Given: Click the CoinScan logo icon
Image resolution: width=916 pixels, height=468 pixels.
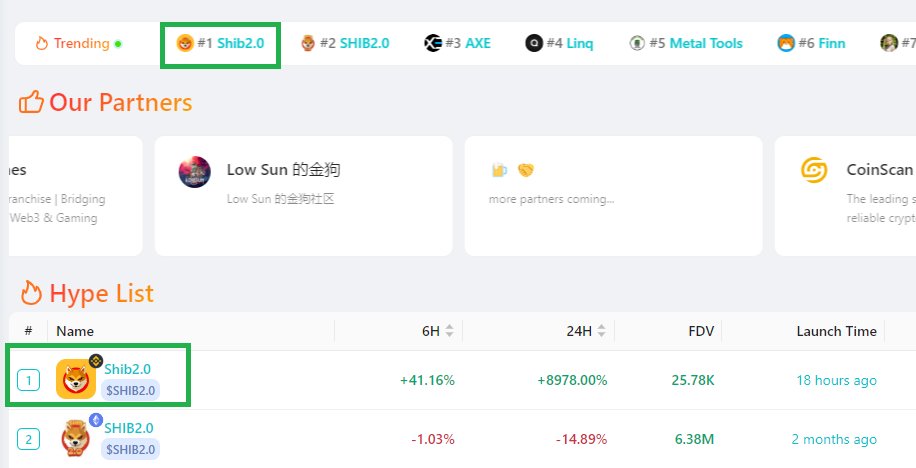Looking at the screenshot, I should [x=814, y=170].
